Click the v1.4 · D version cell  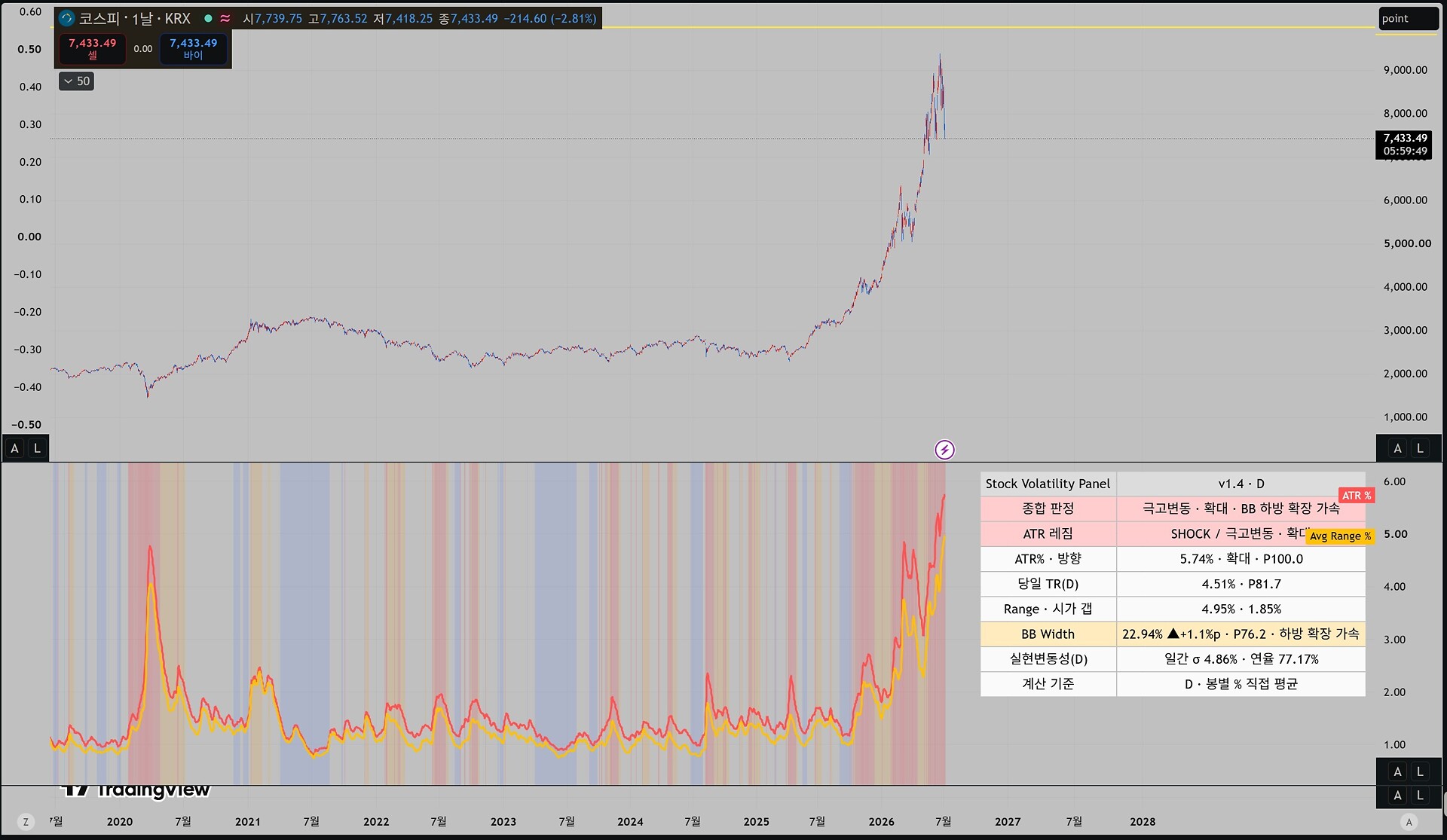click(x=1241, y=484)
